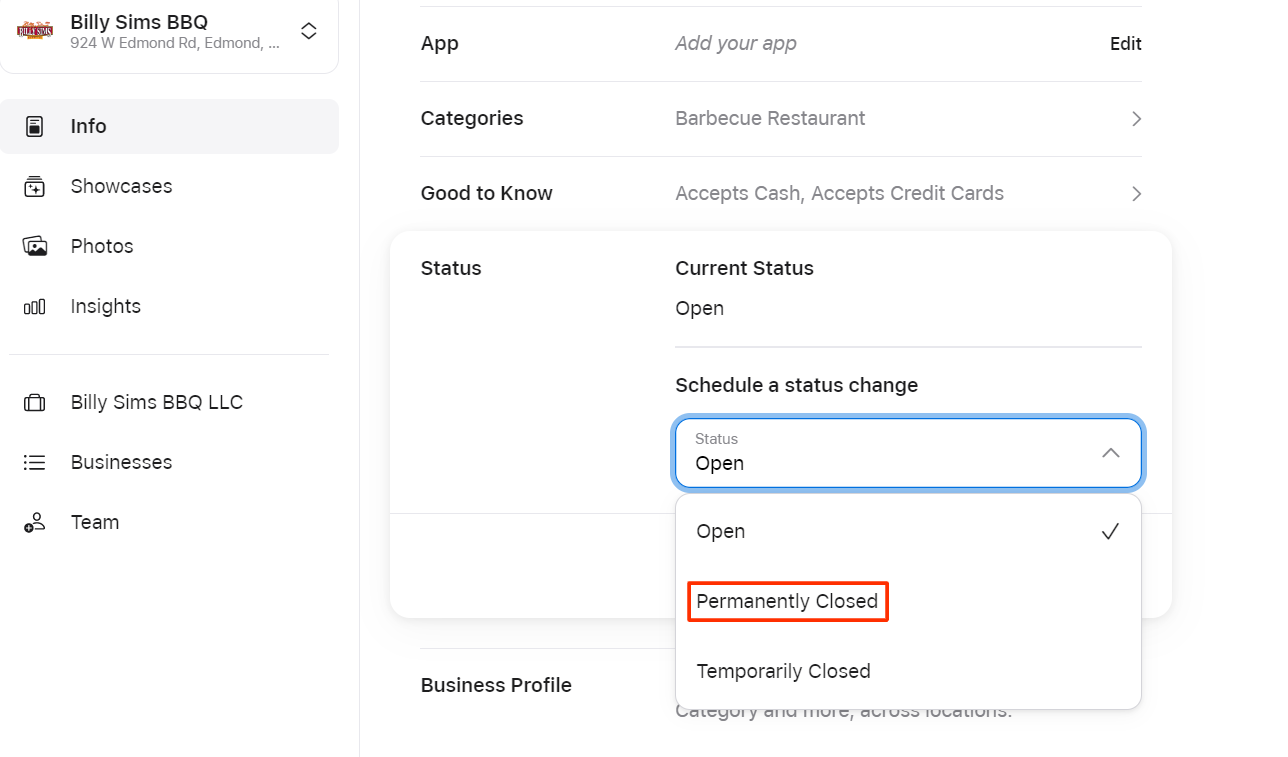Click the Billy Sims BBQ LLC briefcase icon
The width and height of the screenshot is (1288, 757).
35,403
